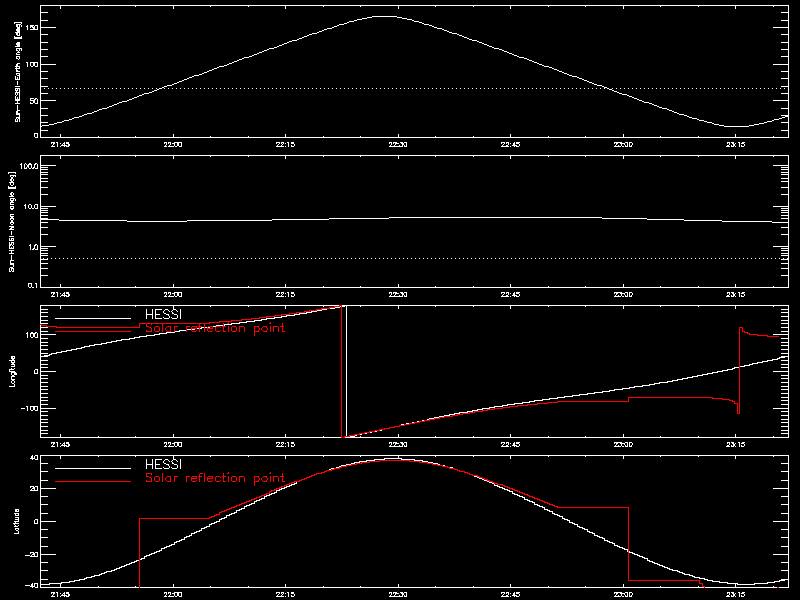The image size is (800, 600).
Task: Click the 150 tick on Sun-HESSI-Earth axis
Action: [x=32, y=28]
